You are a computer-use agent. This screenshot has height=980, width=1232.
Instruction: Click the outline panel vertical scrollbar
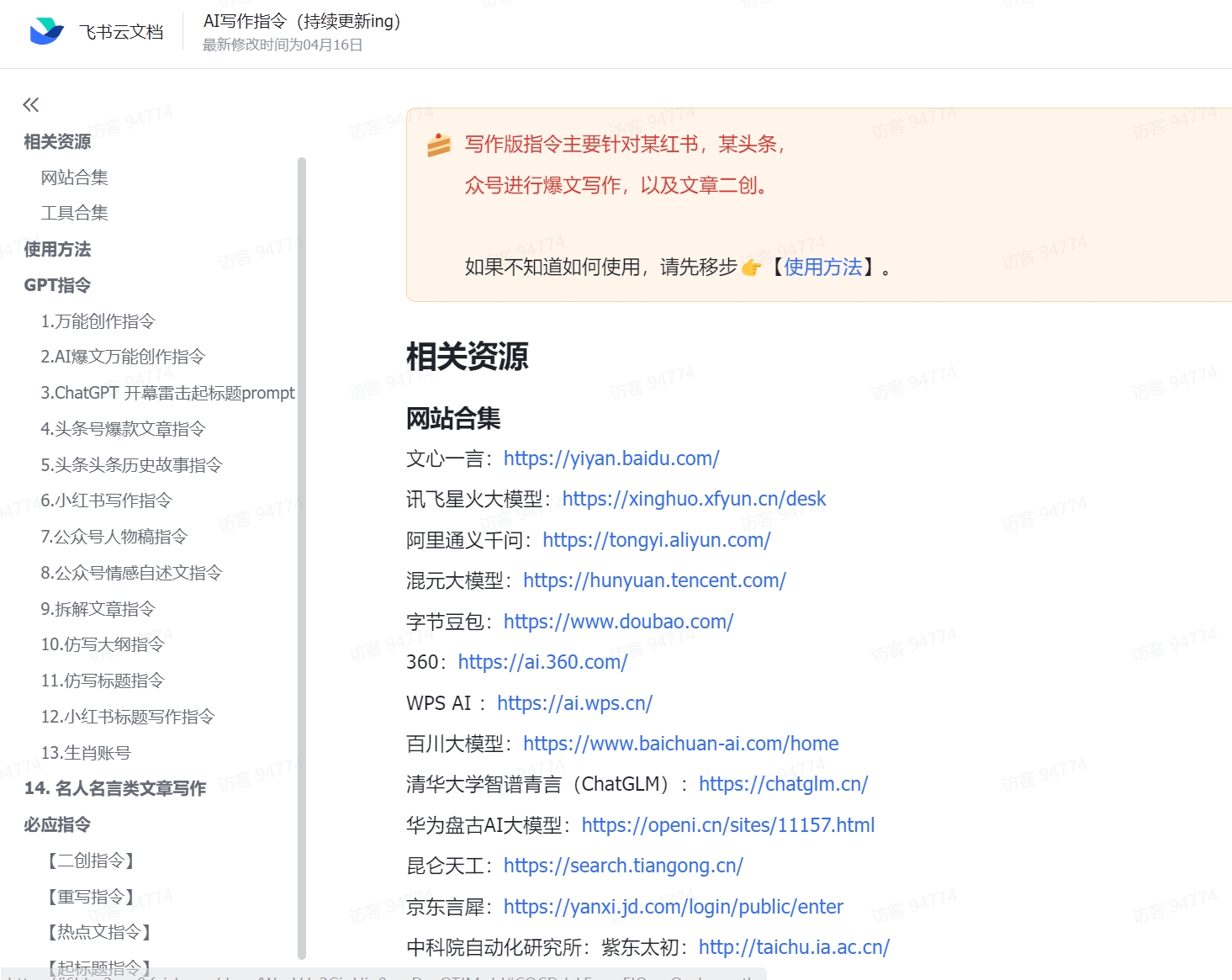pyautogui.click(x=302, y=557)
